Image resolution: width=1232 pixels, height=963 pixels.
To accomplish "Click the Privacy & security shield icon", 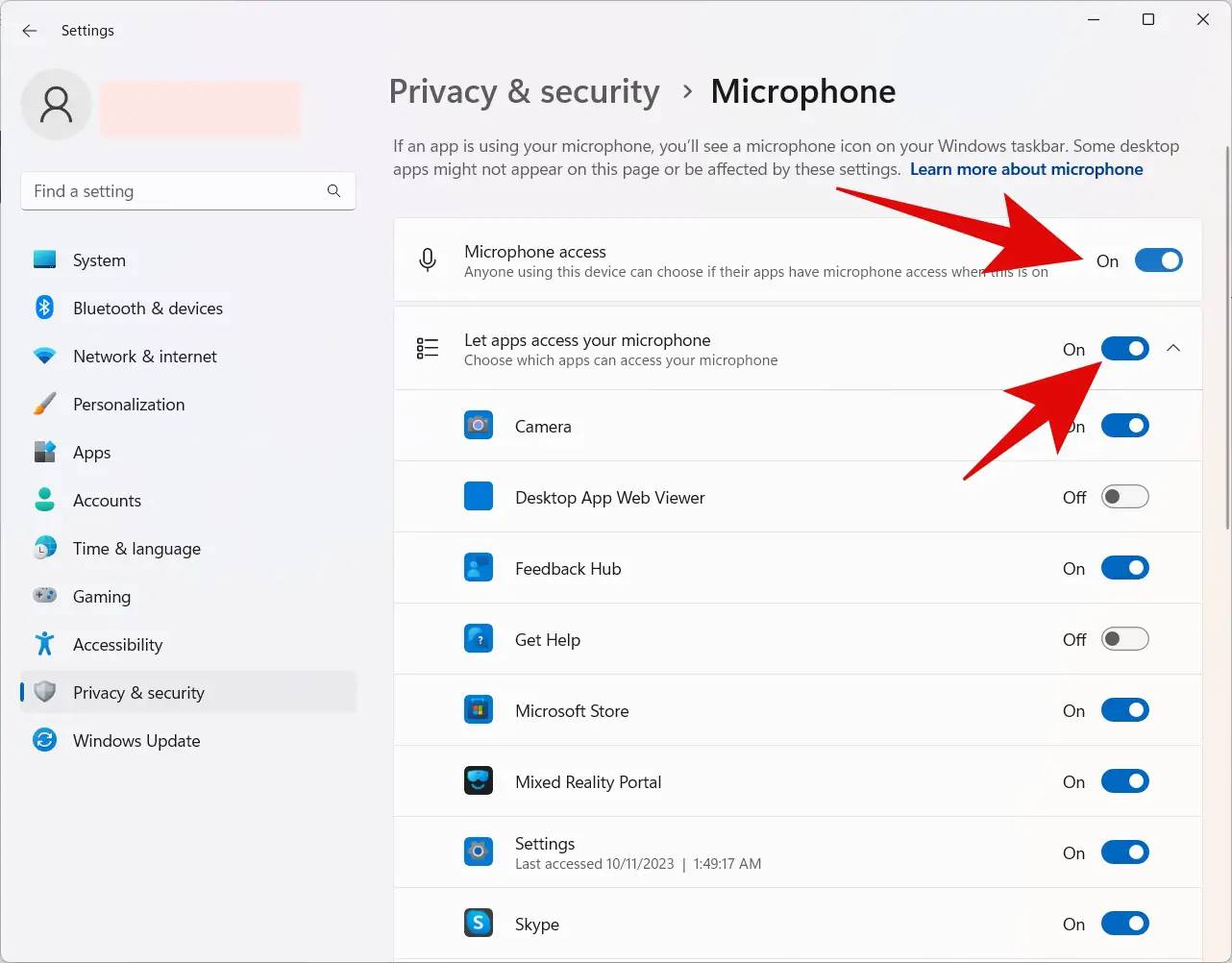I will point(45,692).
